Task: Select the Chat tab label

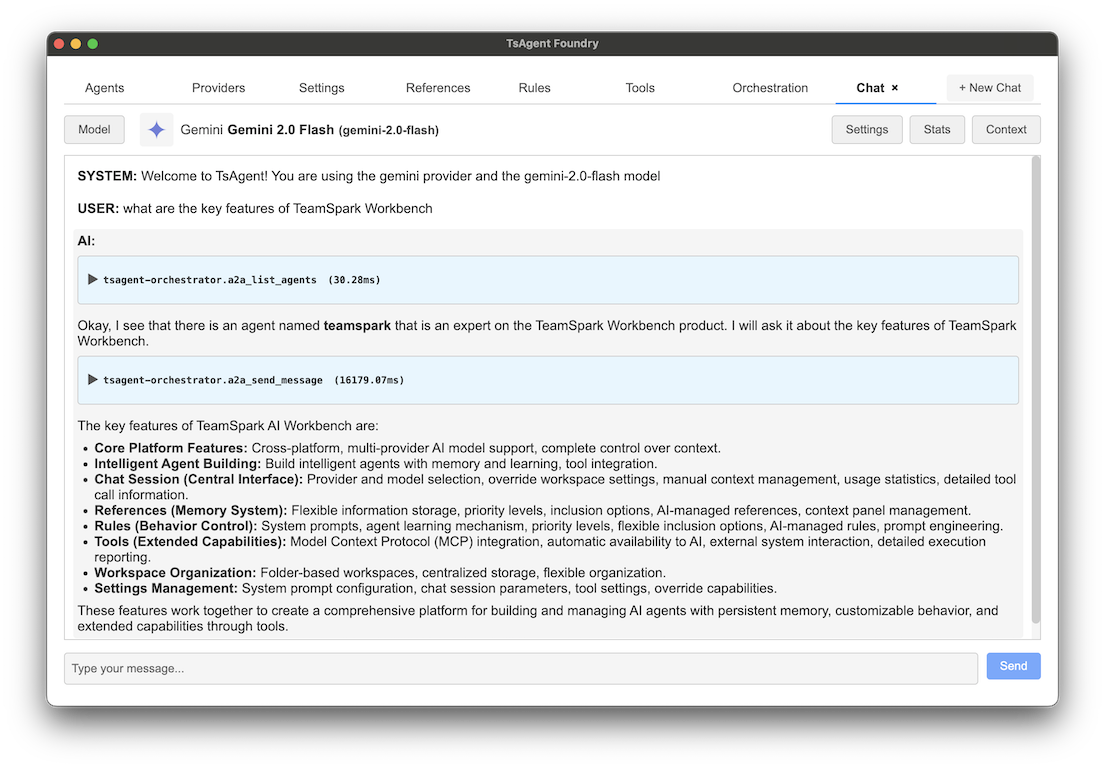Action: [x=870, y=88]
